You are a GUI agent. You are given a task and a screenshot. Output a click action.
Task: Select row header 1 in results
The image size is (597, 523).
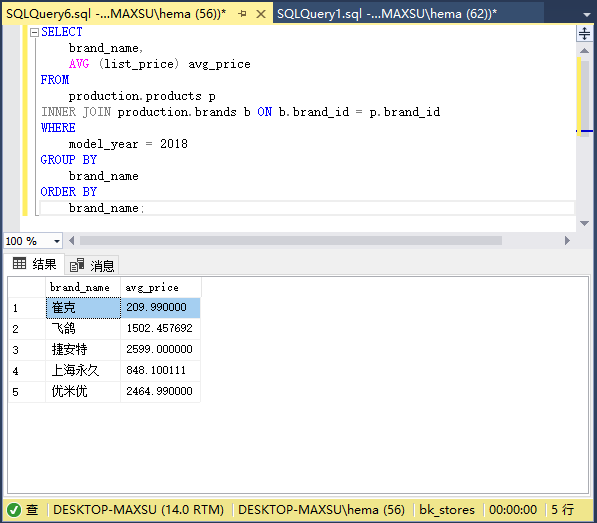pos(27,308)
